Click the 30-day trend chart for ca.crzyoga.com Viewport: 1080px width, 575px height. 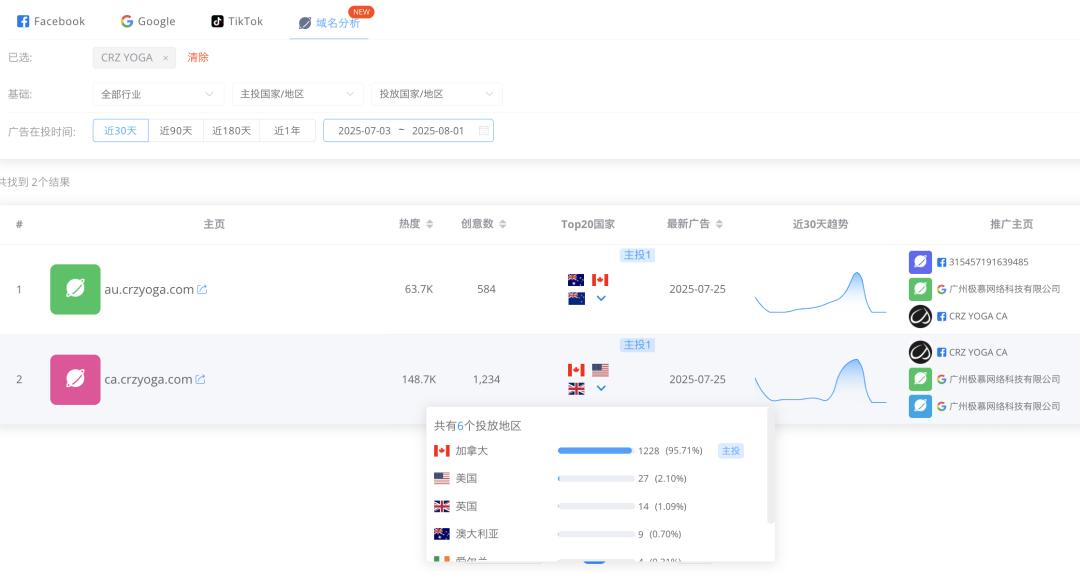(x=820, y=381)
